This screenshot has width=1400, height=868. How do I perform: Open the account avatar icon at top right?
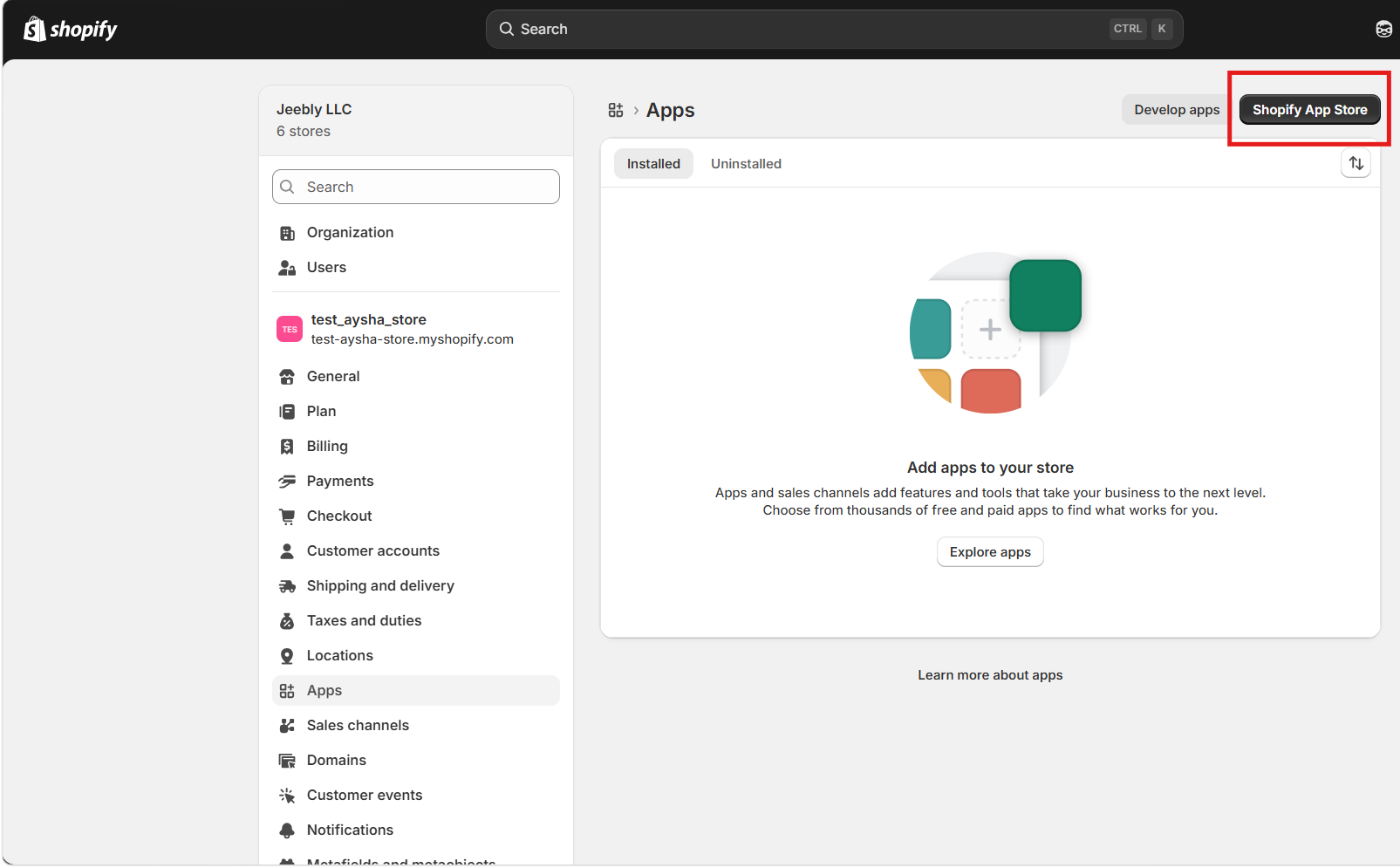coord(1383,29)
